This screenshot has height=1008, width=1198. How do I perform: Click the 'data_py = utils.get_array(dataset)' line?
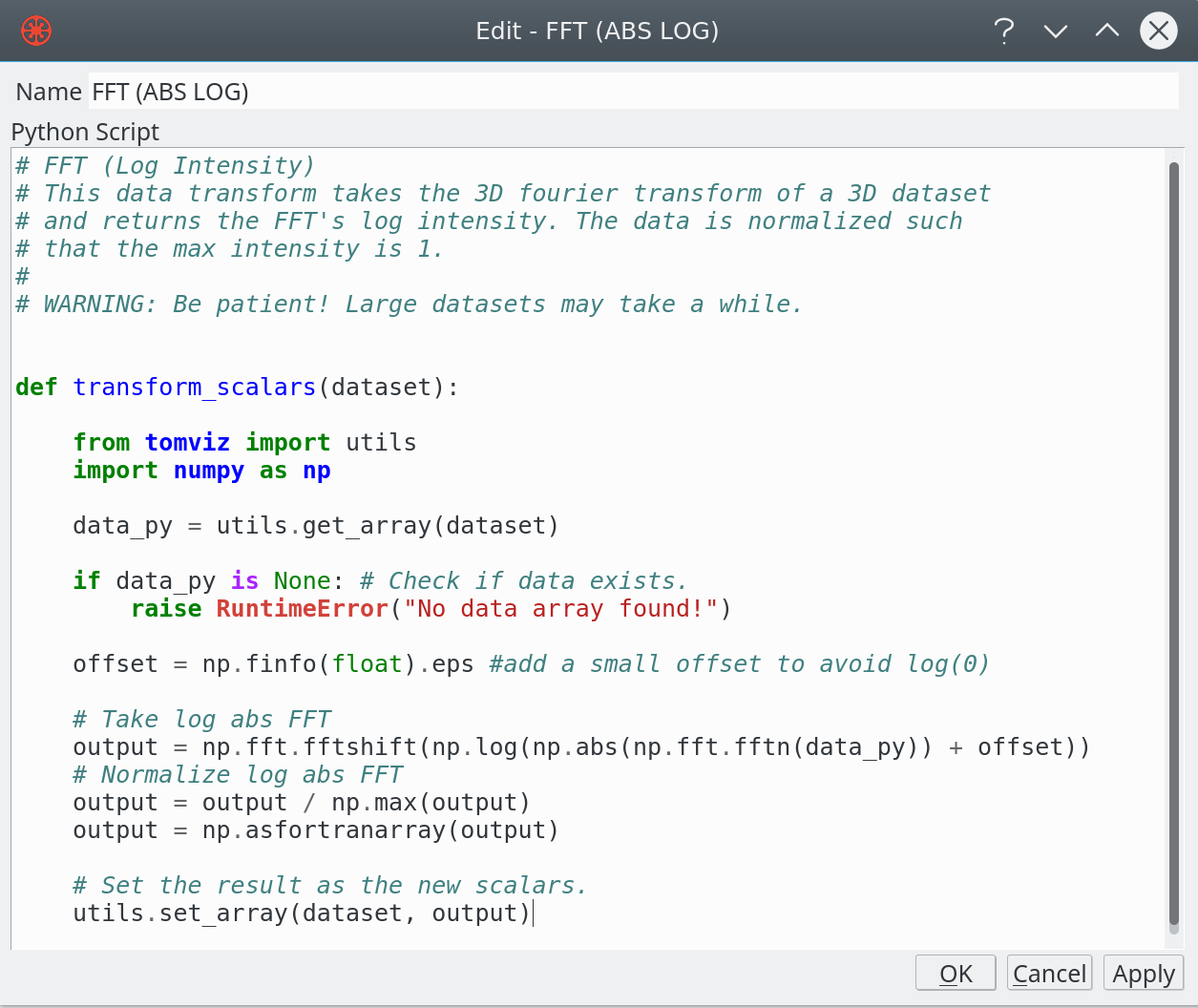(316, 526)
